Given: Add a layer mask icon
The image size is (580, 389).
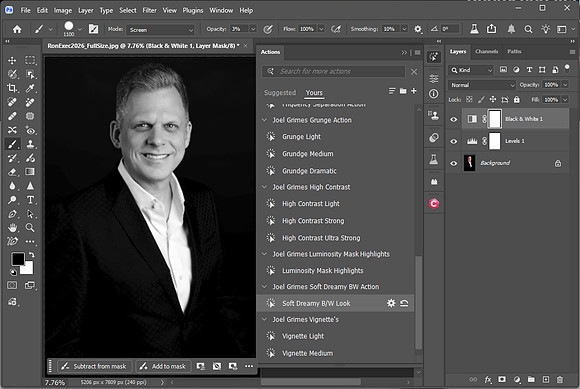Looking at the screenshot, I should pos(502,379).
